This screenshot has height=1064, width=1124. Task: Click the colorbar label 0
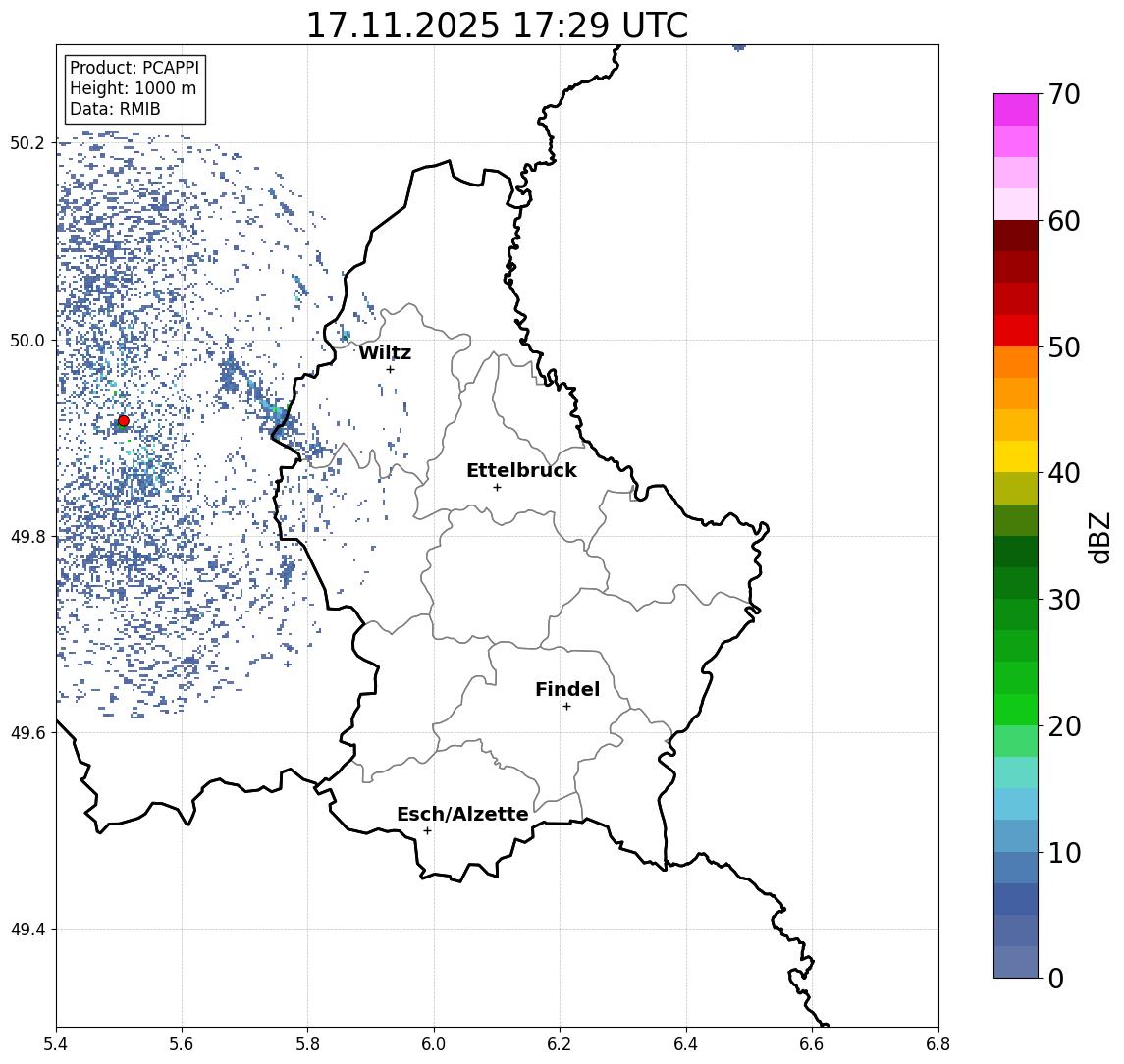coord(1056,978)
